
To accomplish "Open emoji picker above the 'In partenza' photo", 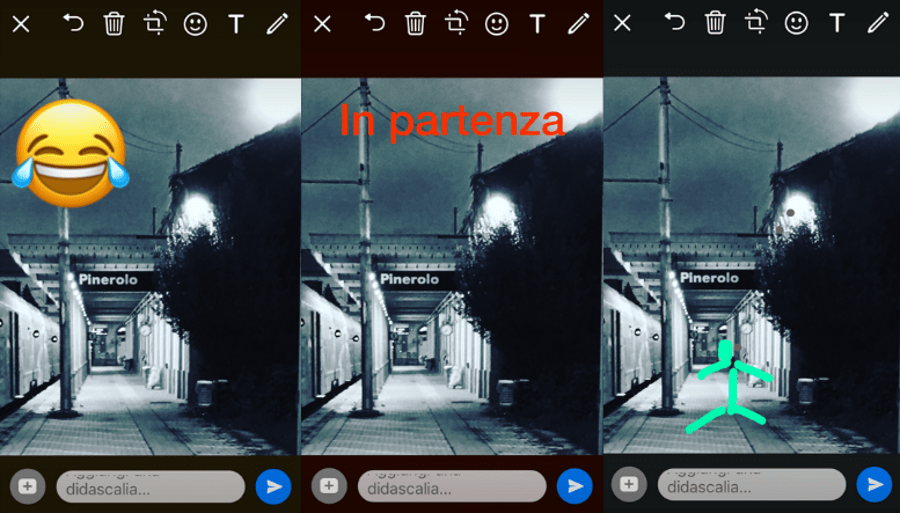I will (496, 23).
